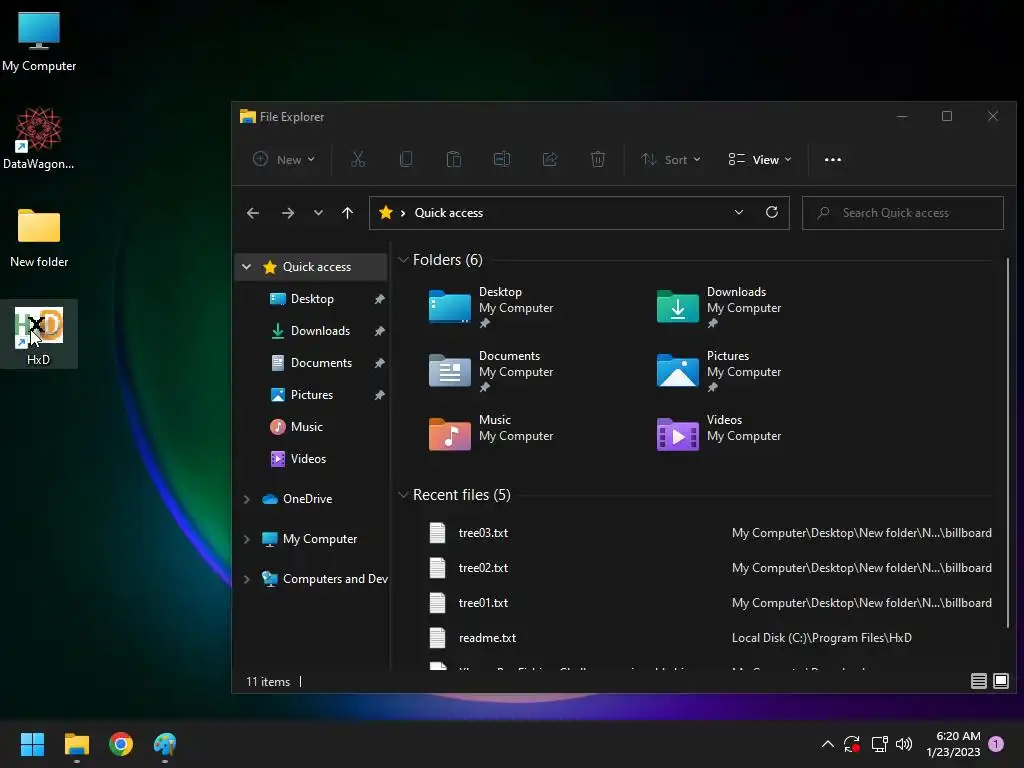Click the Paste clipboard icon
This screenshot has width=1024, height=768.
point(454,159)
